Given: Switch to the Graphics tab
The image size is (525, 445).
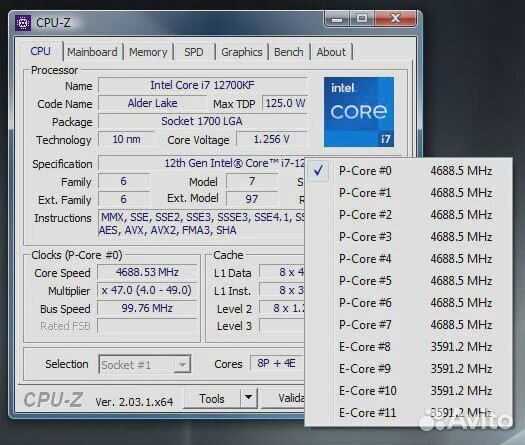Looking at the screenshot, I should pos(242,52).
